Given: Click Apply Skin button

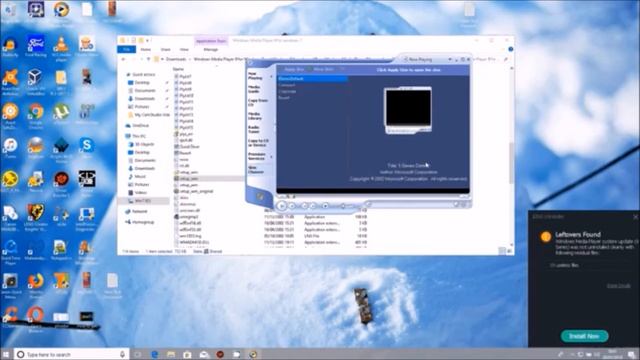Looking at the screenshot, I should pos(294,69).
